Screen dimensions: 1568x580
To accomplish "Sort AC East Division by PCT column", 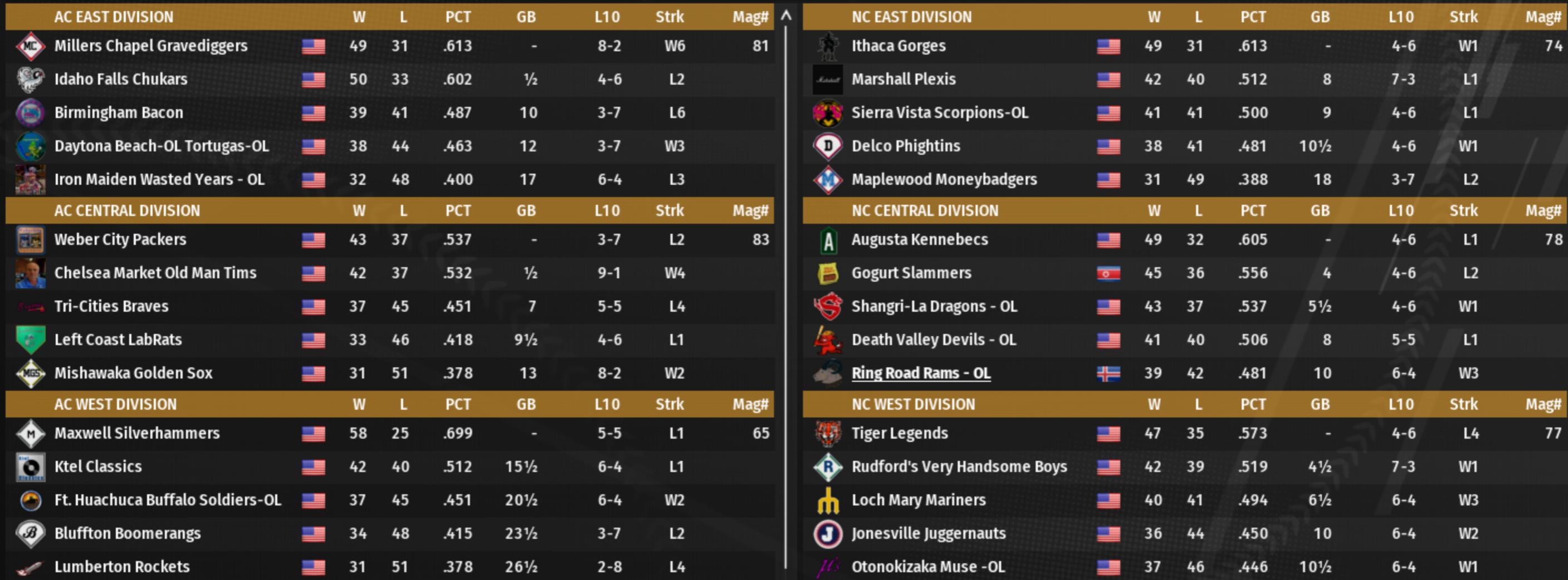I will click(x=458, y=17).
